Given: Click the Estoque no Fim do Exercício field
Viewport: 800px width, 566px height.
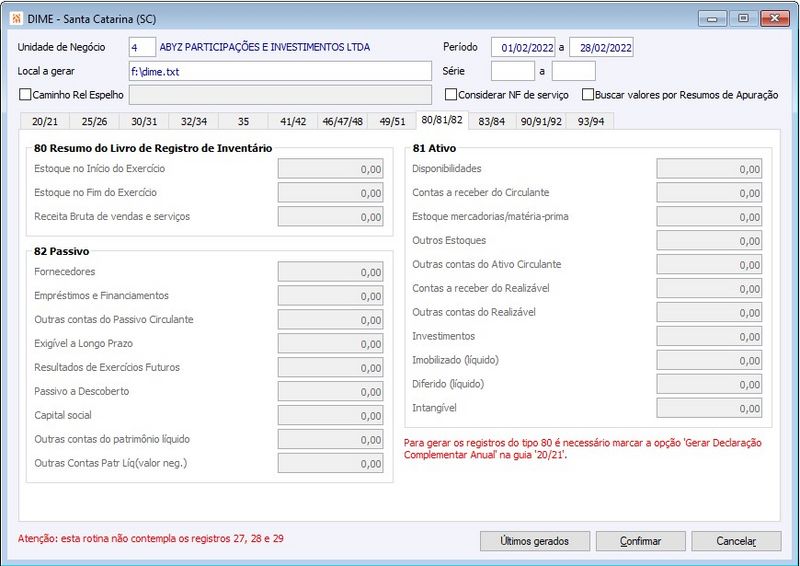Looking at the screenshot, I should 331,193.
